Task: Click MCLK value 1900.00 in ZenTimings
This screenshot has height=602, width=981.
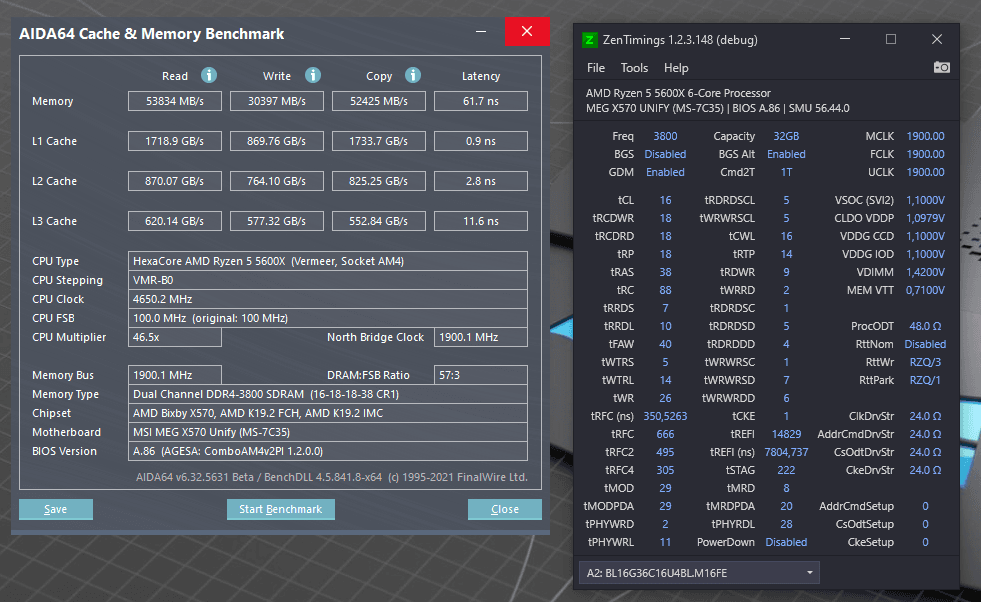Action: pos(925,136)
